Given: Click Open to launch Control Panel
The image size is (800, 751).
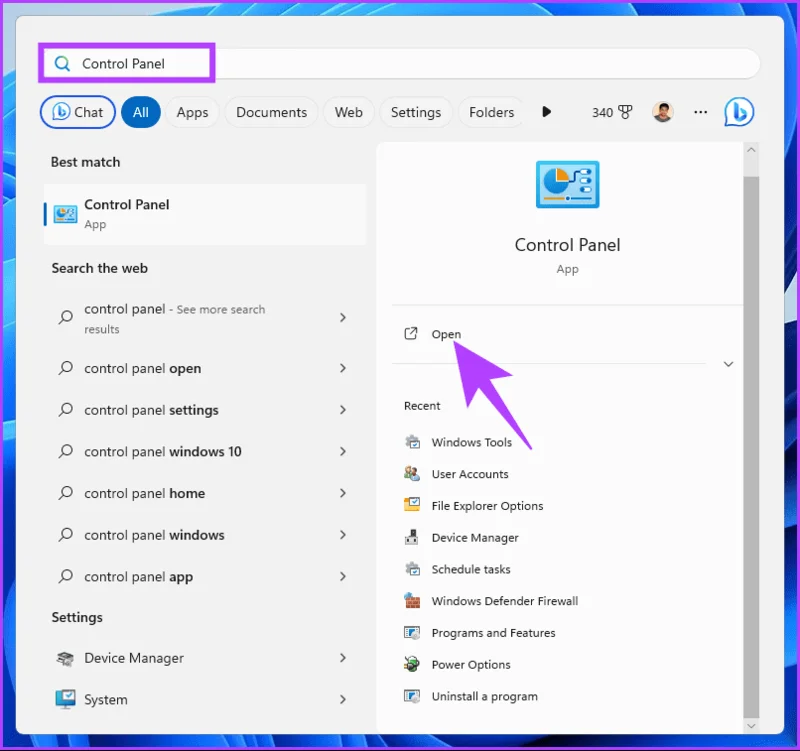Looking at the screenshot, I should [446, 334].
